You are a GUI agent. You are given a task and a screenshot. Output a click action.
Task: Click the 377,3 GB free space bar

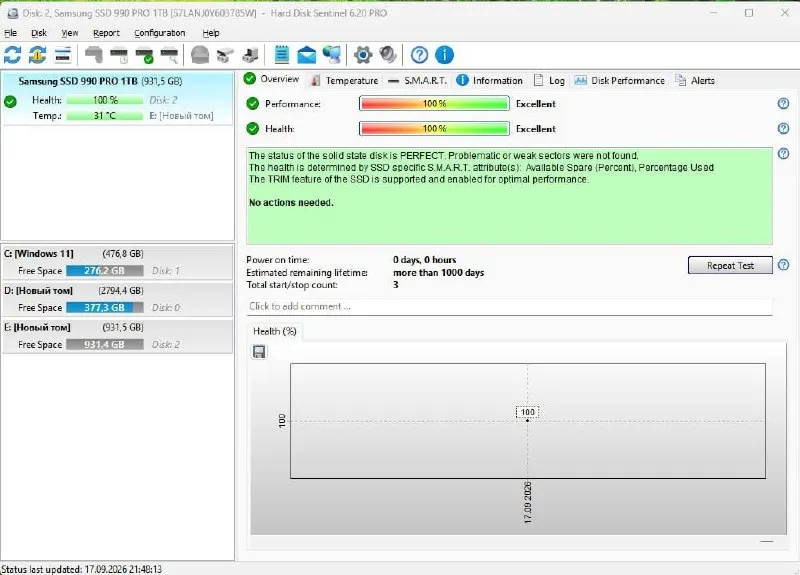(x=105, y=307)
